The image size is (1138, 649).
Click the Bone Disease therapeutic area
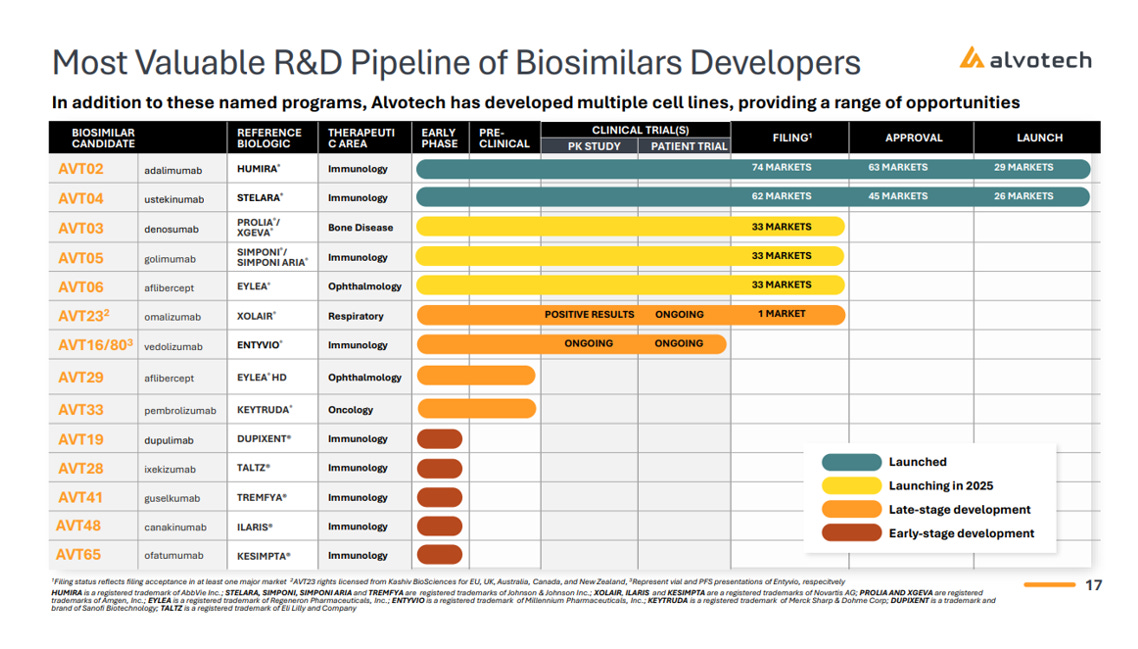pos(360,228)
